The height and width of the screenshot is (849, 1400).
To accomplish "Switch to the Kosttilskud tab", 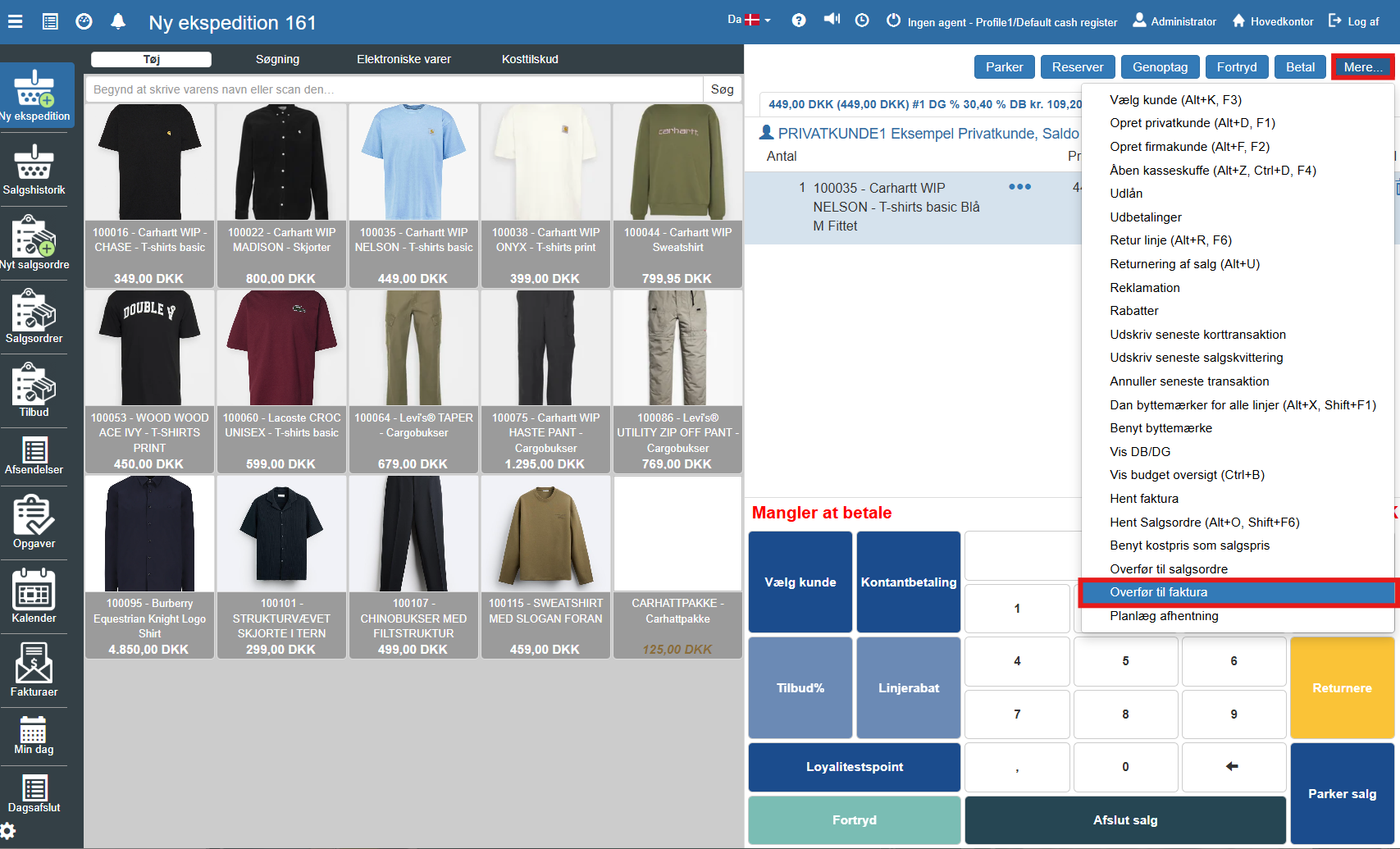I will (530, 59).
